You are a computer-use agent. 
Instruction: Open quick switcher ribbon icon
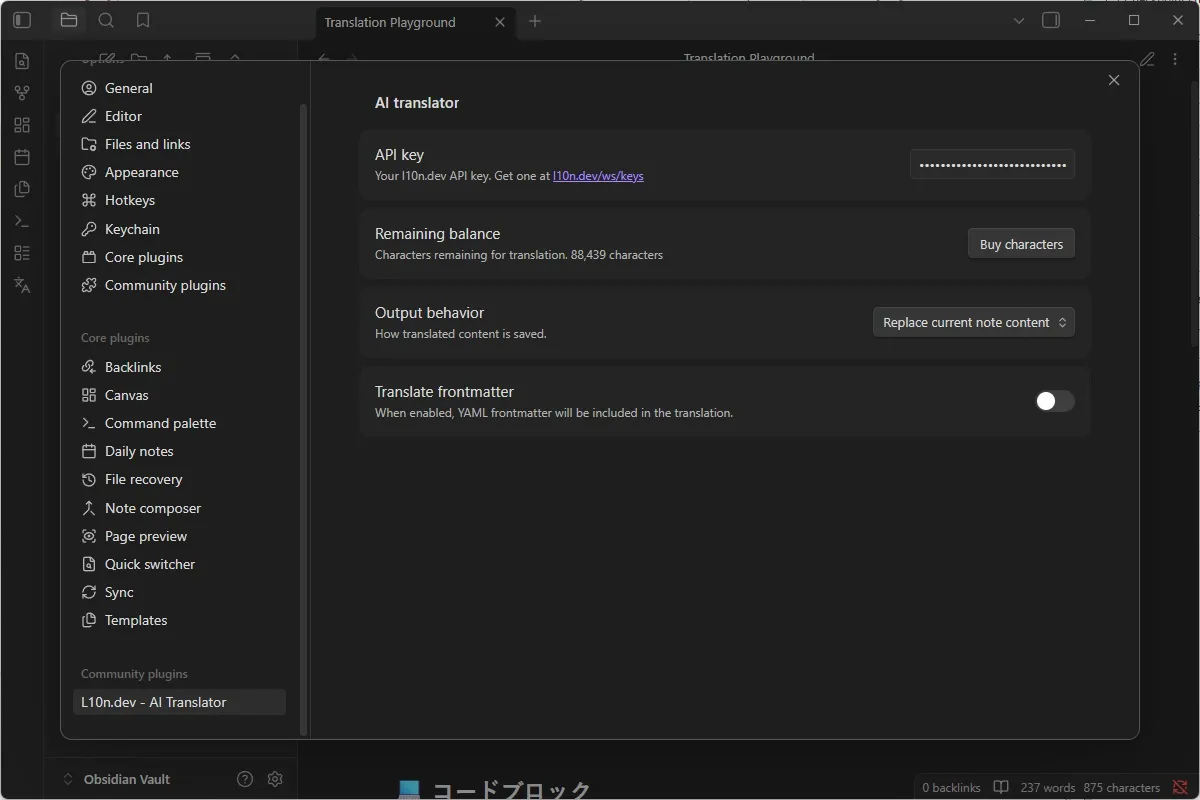[x=22, y=61]
